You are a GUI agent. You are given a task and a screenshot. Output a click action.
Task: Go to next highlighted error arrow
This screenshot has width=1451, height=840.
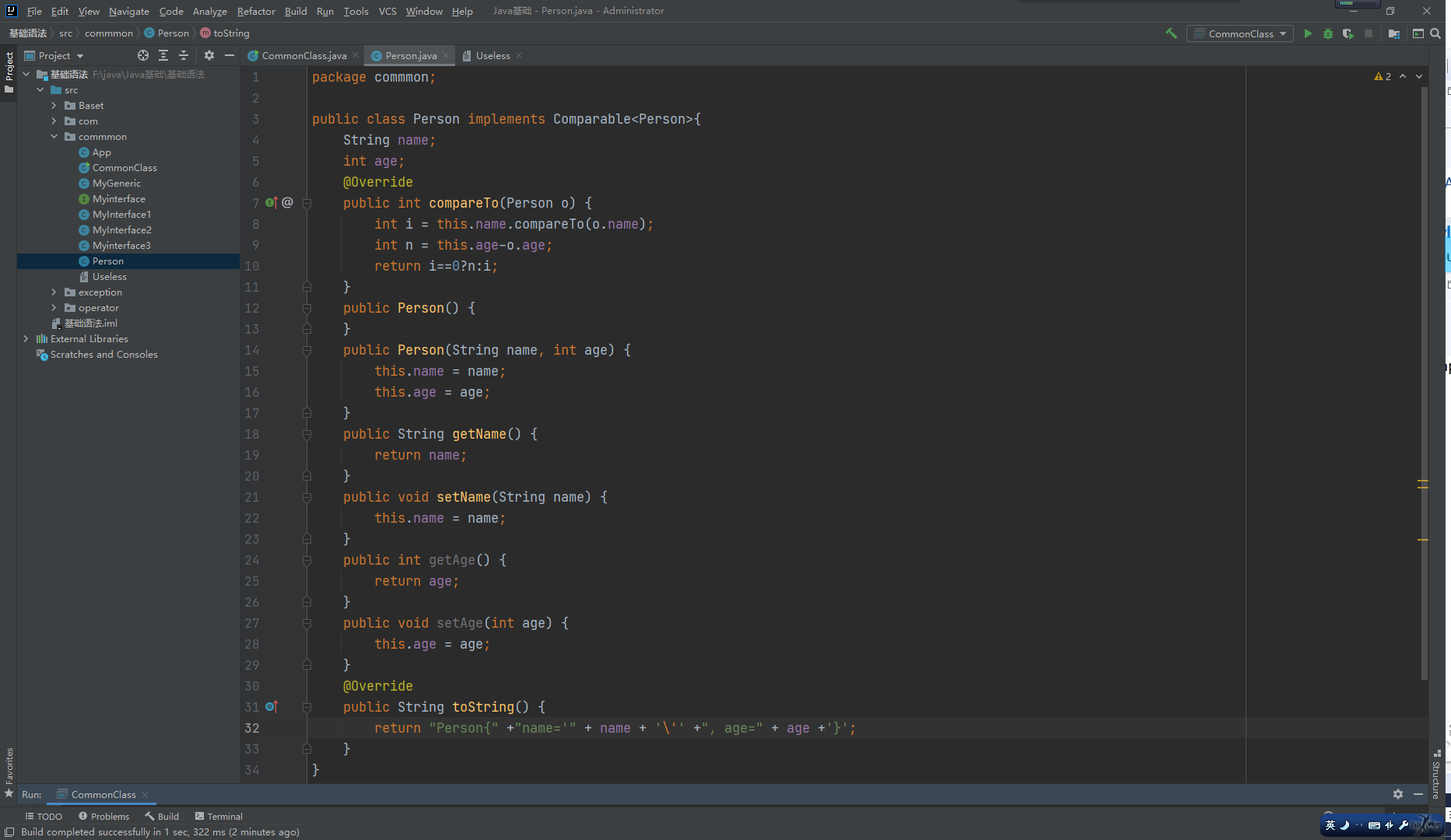tap(1419, 76)
